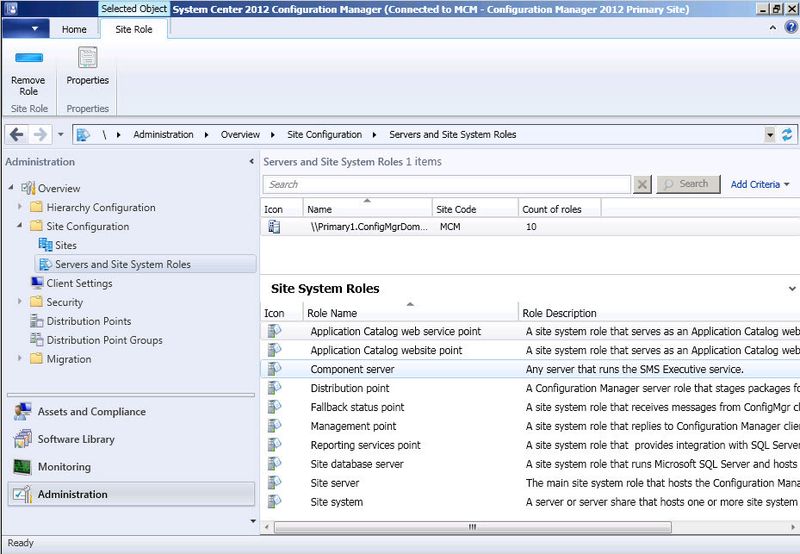Sort by the Site Code column header
This screenshot has width=800, height=554.
[475, 209]
